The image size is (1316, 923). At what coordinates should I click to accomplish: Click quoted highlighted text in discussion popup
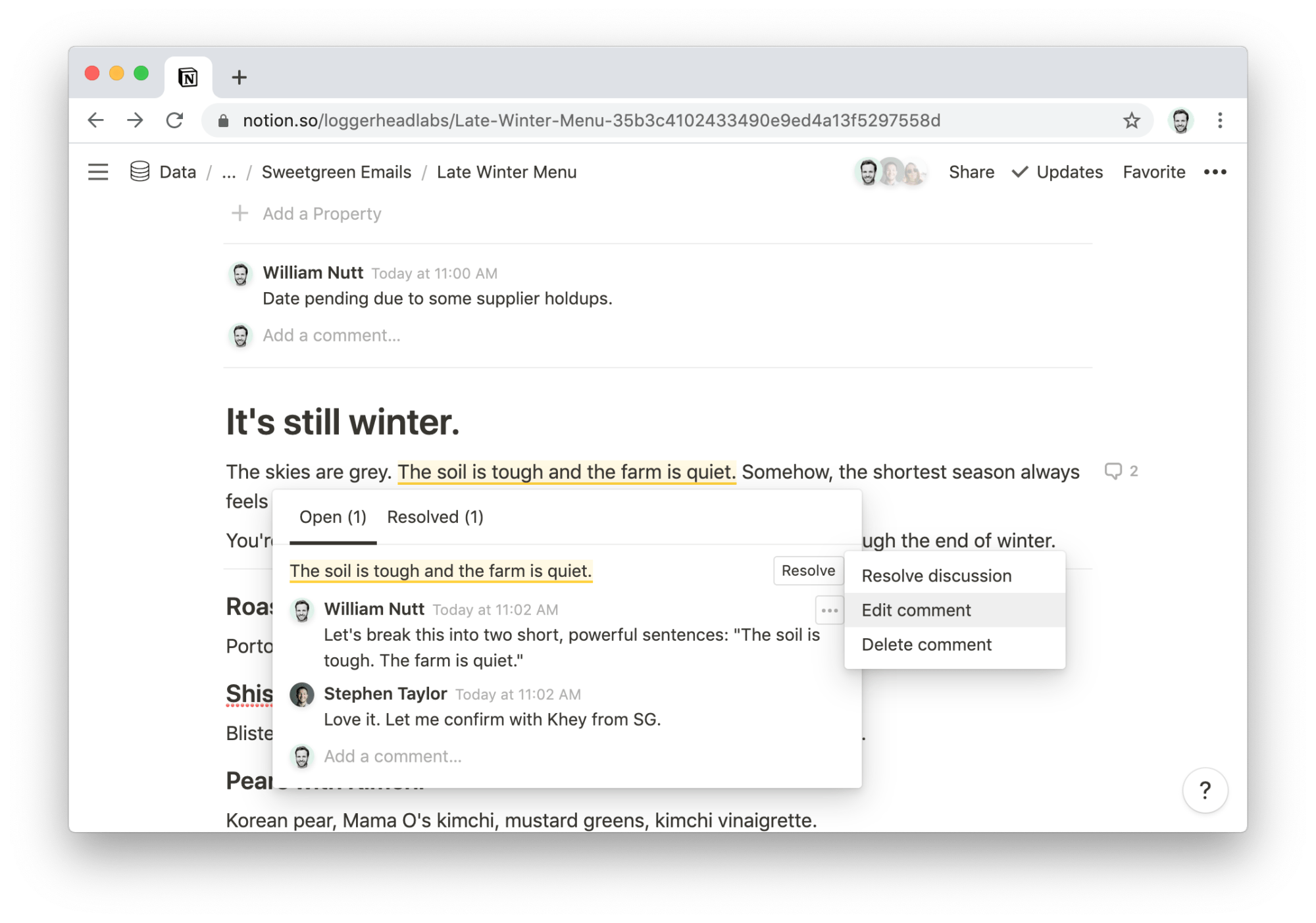coord(441,570)
